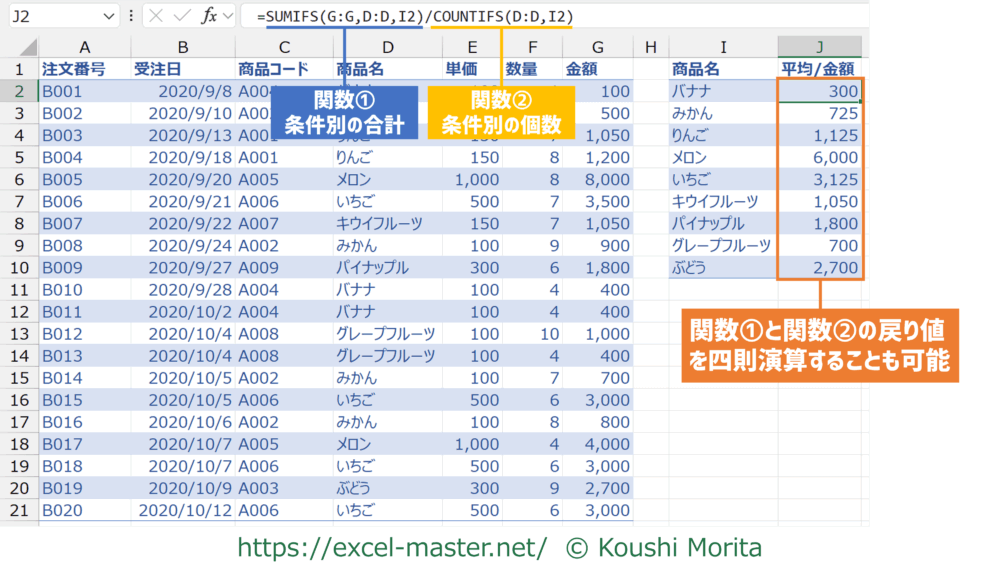Image resolution: width=1000 pixels, height=563 pixels.
Task: Select row 11 header
Action: coord(18,289)
